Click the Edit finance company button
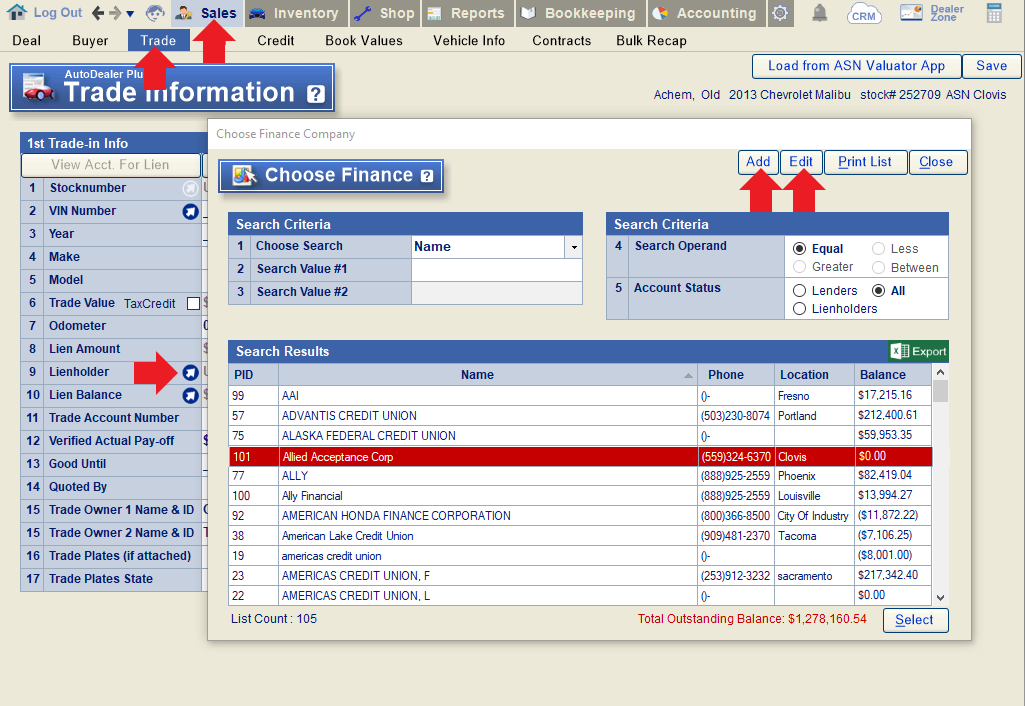 [x=801, y=161]
